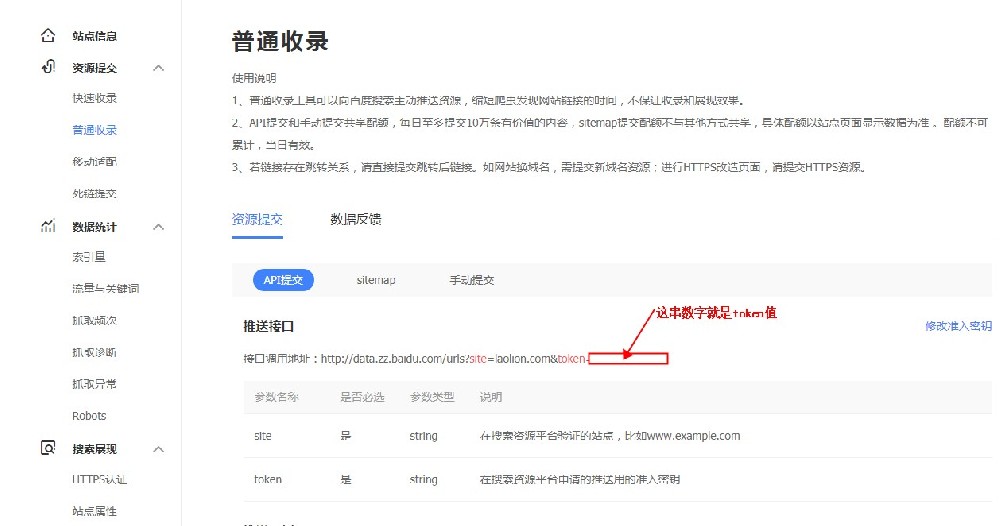Click the 使用说明 label
Viewport: 1000px width, 526px height.
254,78
